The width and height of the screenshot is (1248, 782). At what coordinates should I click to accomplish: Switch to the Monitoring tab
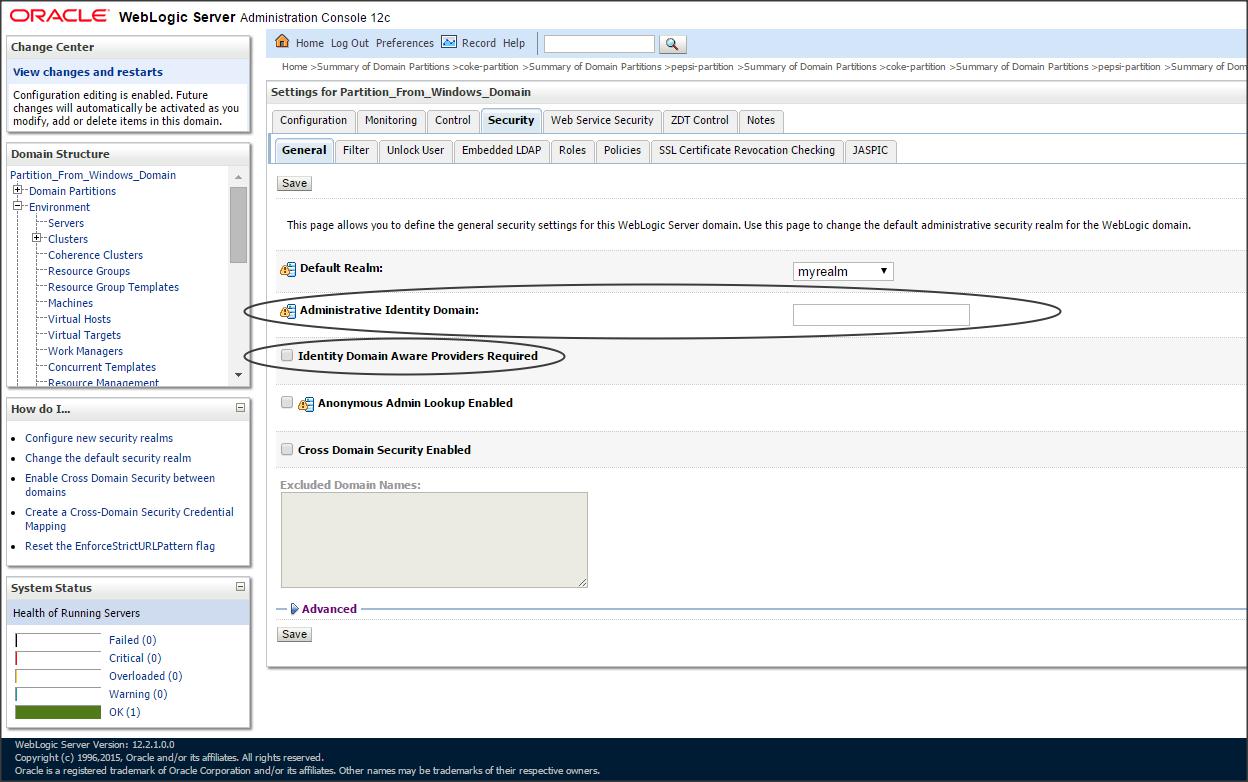tap(390, 120)
